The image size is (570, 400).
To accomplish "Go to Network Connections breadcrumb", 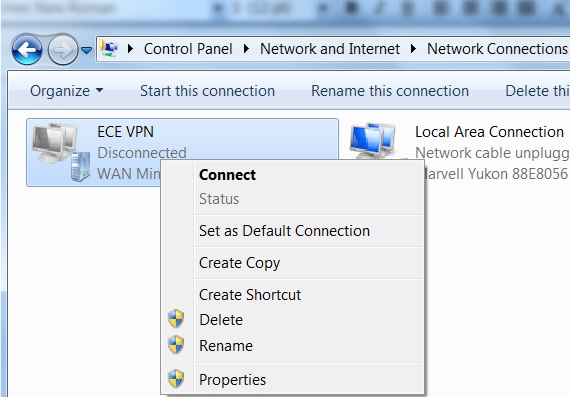I will point(497,49).
